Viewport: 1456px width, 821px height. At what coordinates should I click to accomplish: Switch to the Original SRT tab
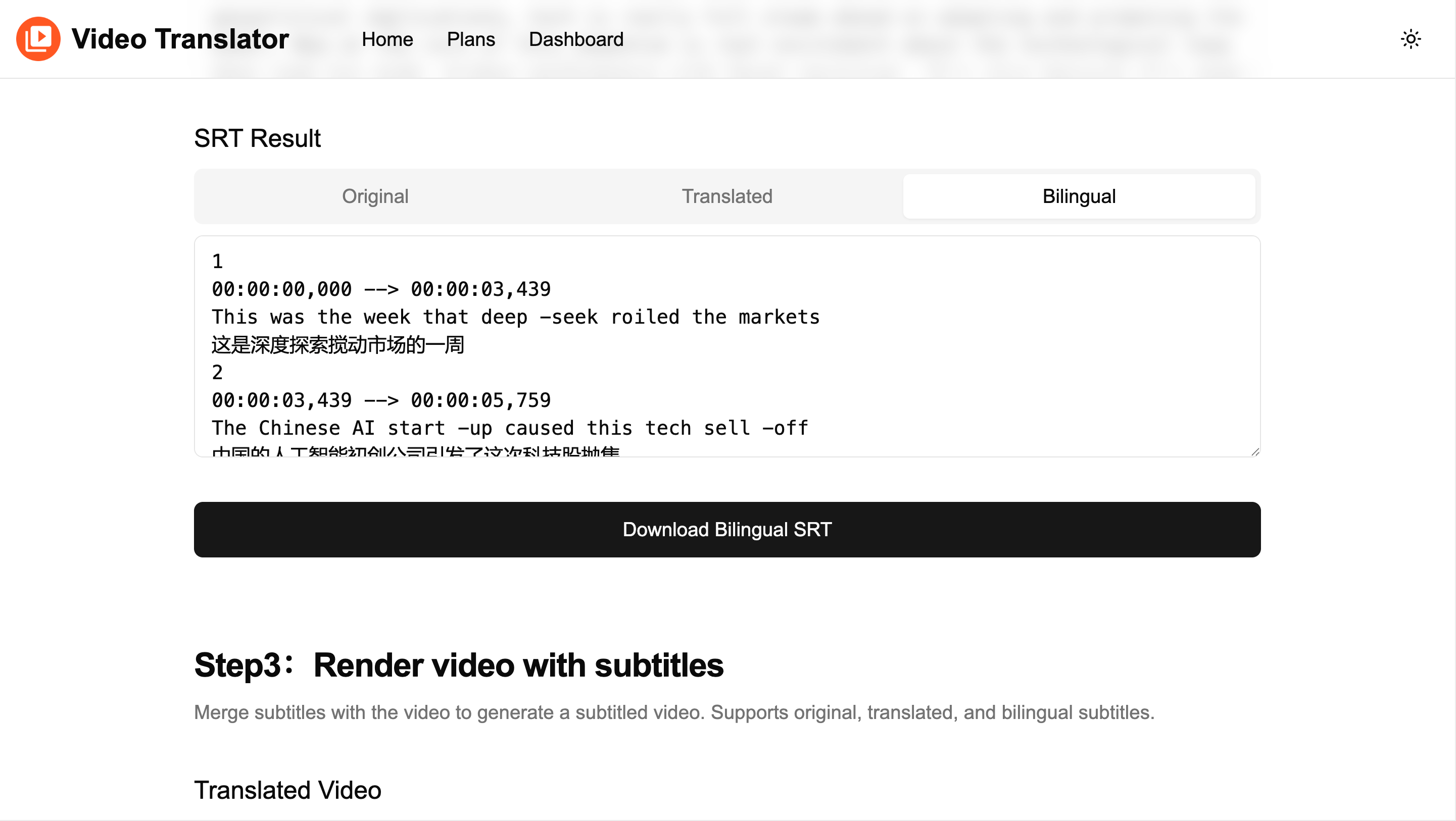pyautogui.click(x=375, y=196)
